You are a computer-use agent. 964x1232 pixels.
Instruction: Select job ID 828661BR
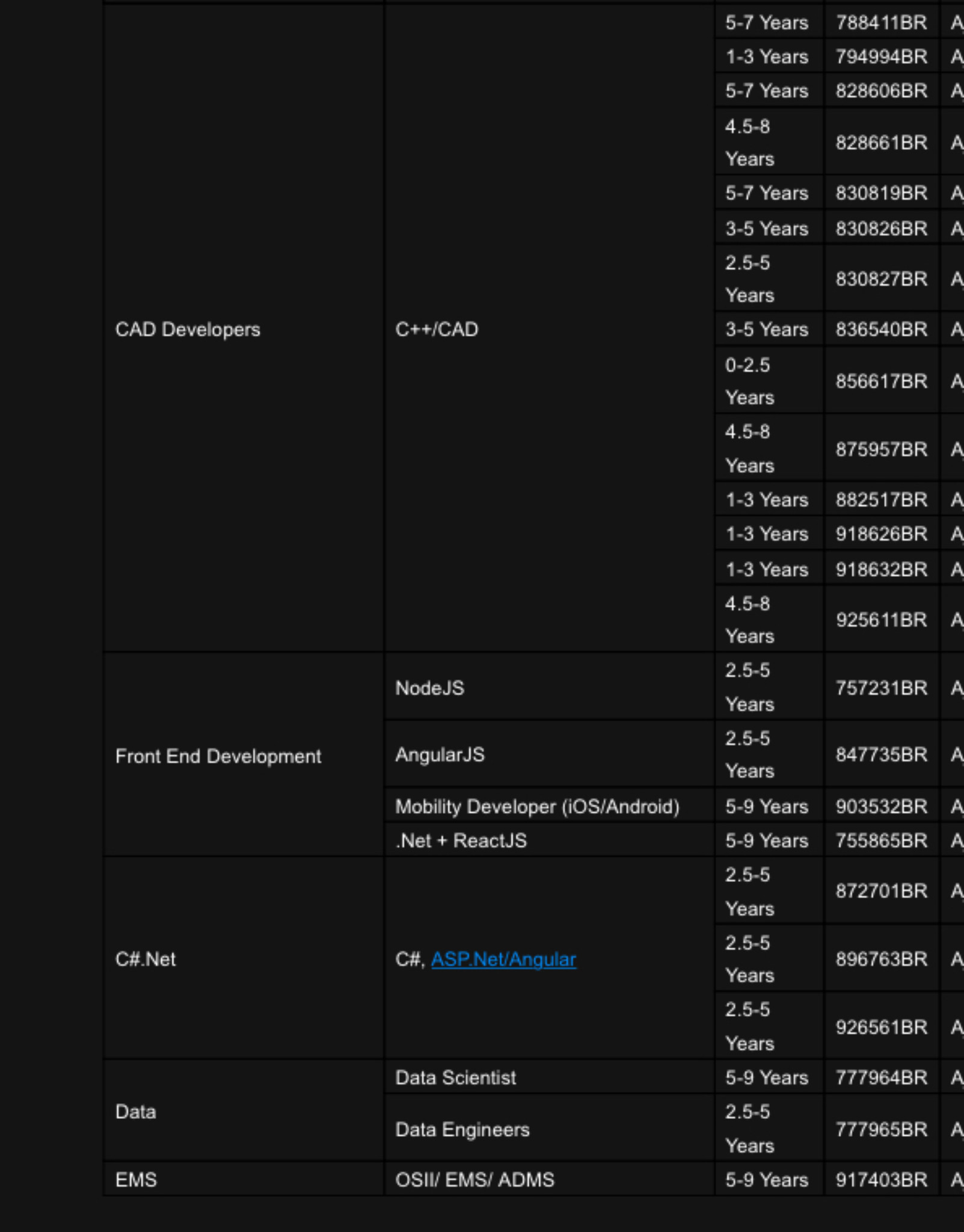point(881,143)
